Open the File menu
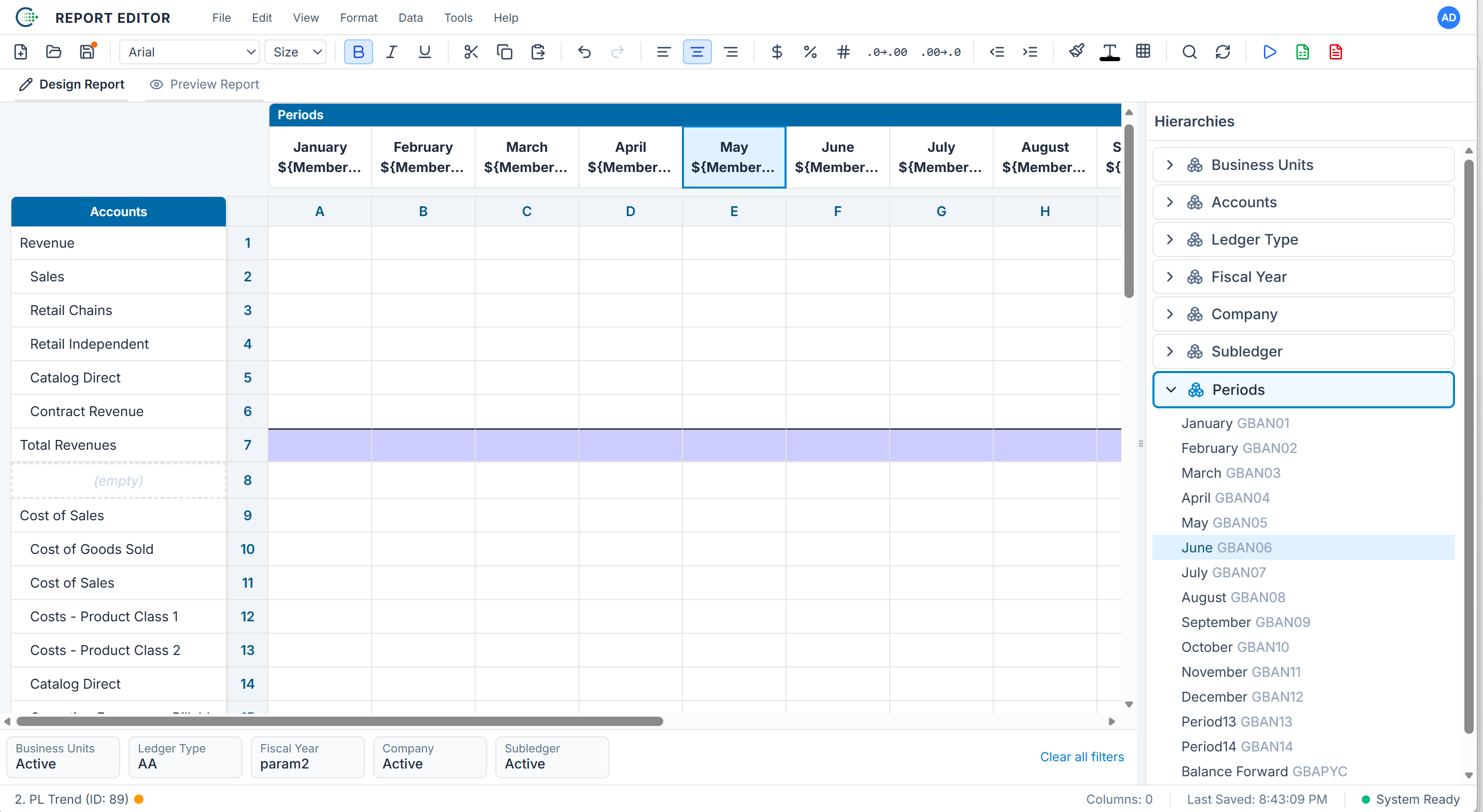This screenshot has width=1483, height=812. 221,18
